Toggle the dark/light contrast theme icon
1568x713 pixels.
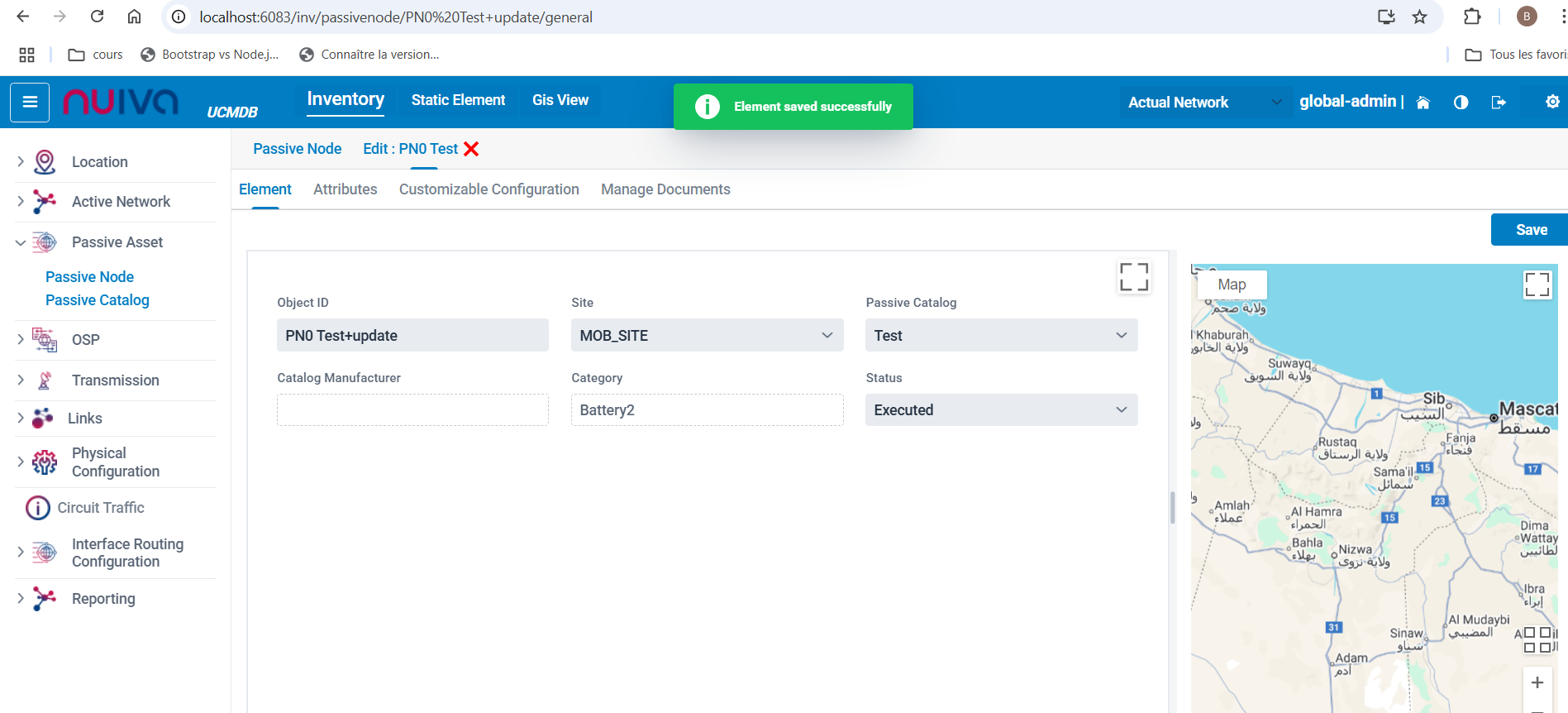click(1461, 103)
